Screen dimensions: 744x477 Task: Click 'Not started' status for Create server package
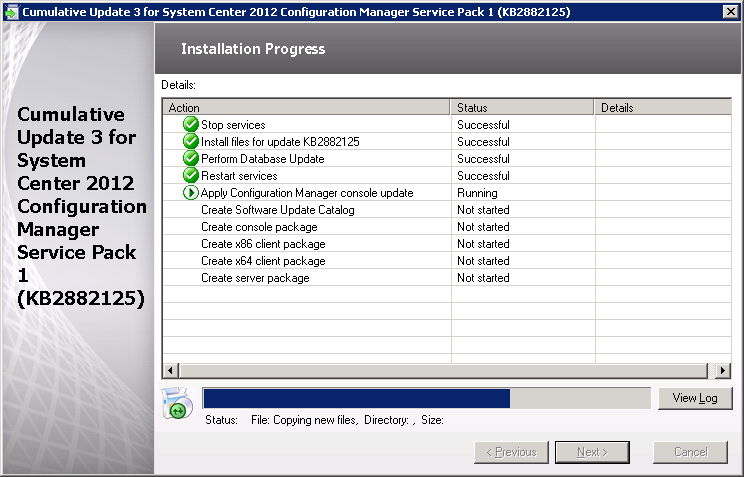(x=483, y=278)
